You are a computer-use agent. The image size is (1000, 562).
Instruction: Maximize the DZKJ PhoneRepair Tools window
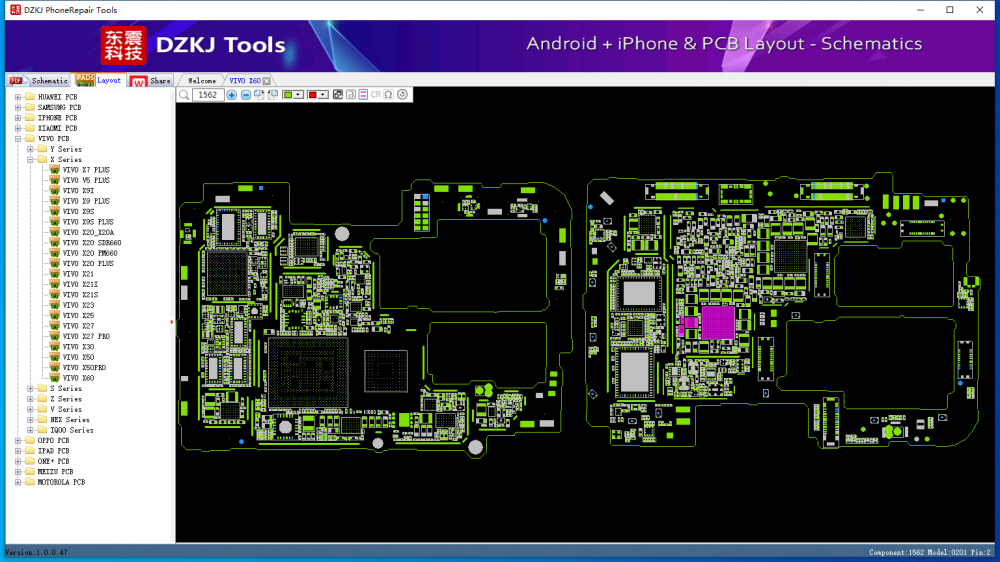point(950,10)
